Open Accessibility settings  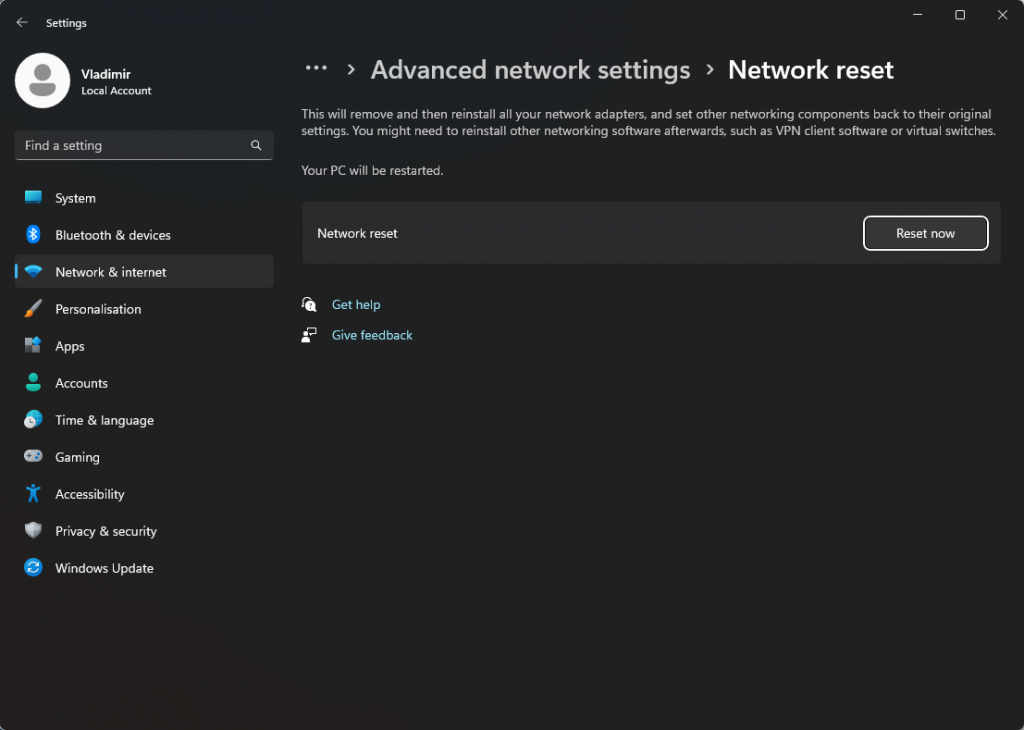tap(89, 494)
